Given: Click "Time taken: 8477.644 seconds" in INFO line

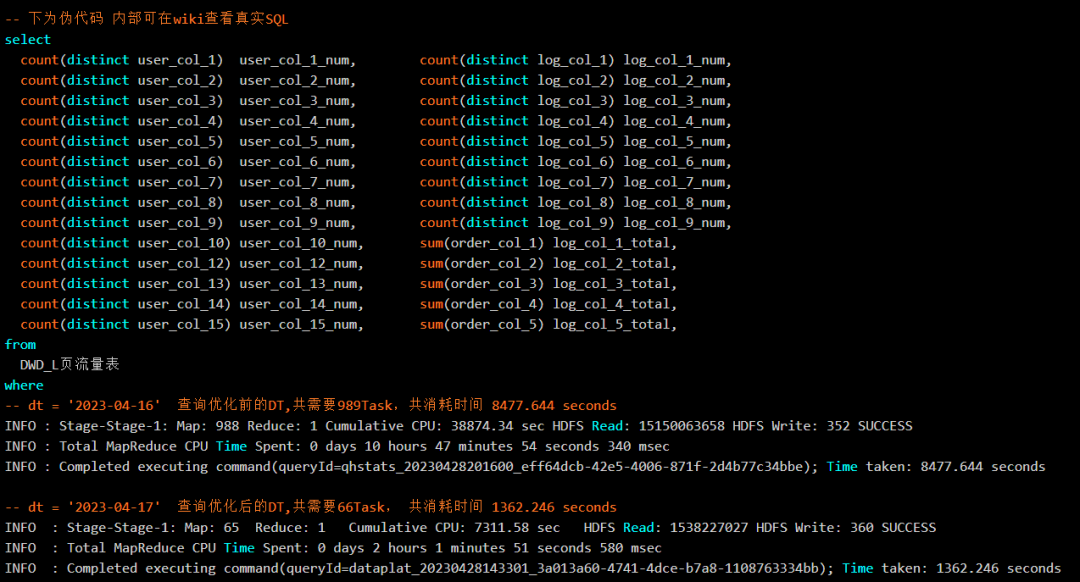Looking at the screenshot, I should (936, 466).
